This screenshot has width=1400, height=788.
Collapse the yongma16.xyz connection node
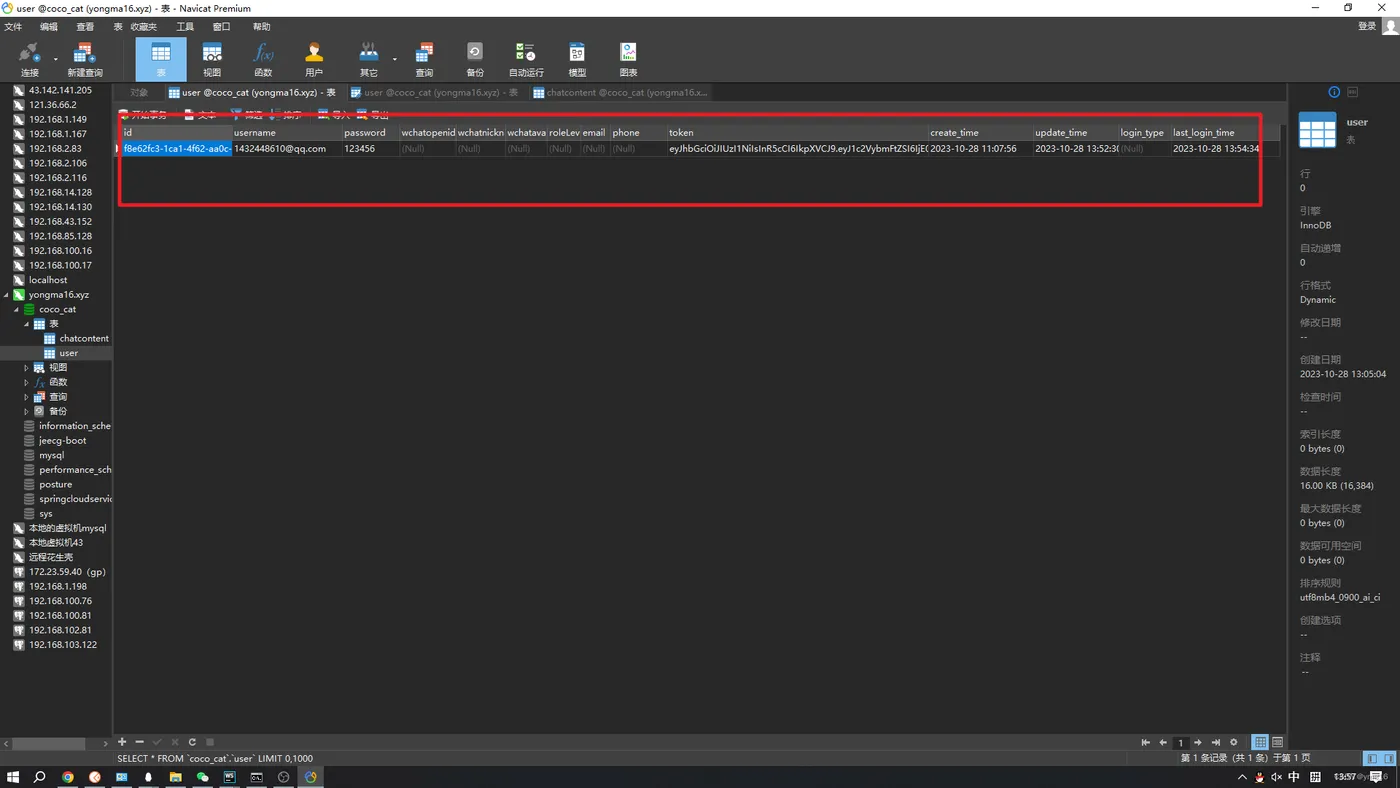tap(6, 295)
